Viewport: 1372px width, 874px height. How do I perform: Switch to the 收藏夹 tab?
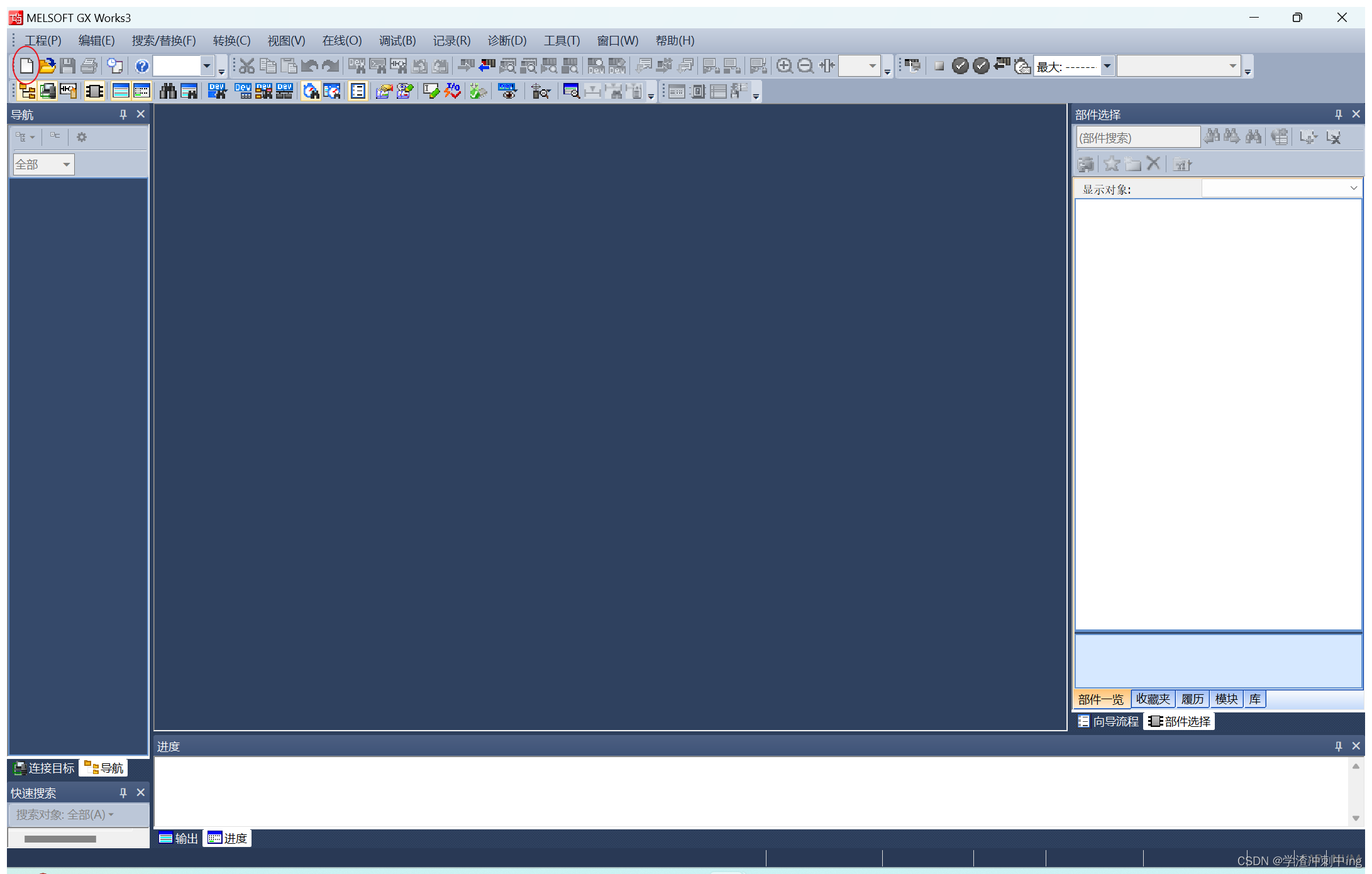[1153, 699]
